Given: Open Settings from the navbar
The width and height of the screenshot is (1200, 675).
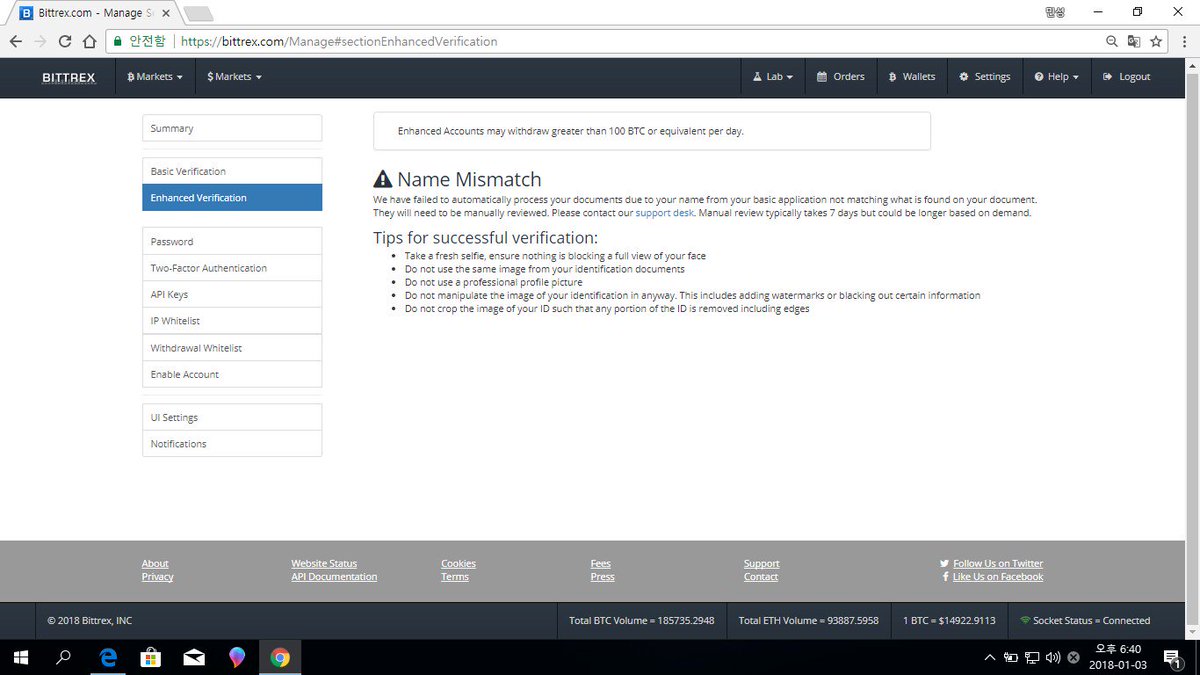Looking at the screenshot, I should (985, 77).
